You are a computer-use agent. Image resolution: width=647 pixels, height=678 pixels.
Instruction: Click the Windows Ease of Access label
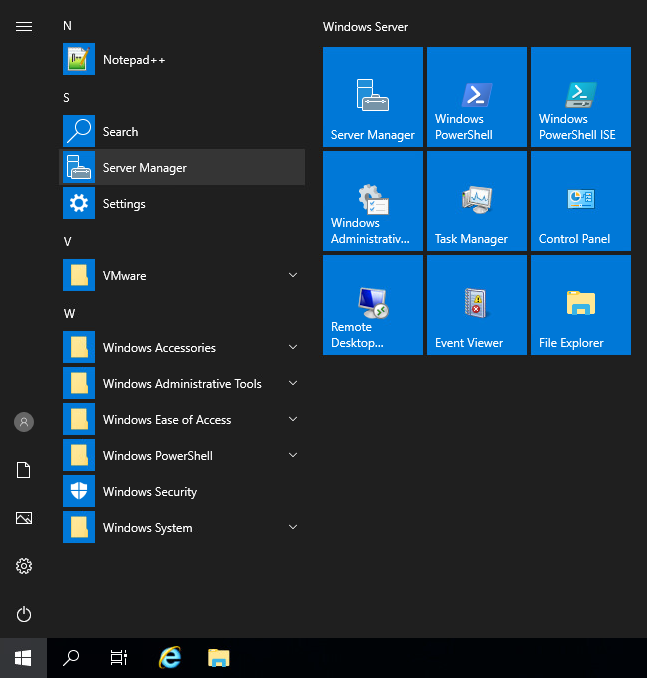click(x=167, y=419)
